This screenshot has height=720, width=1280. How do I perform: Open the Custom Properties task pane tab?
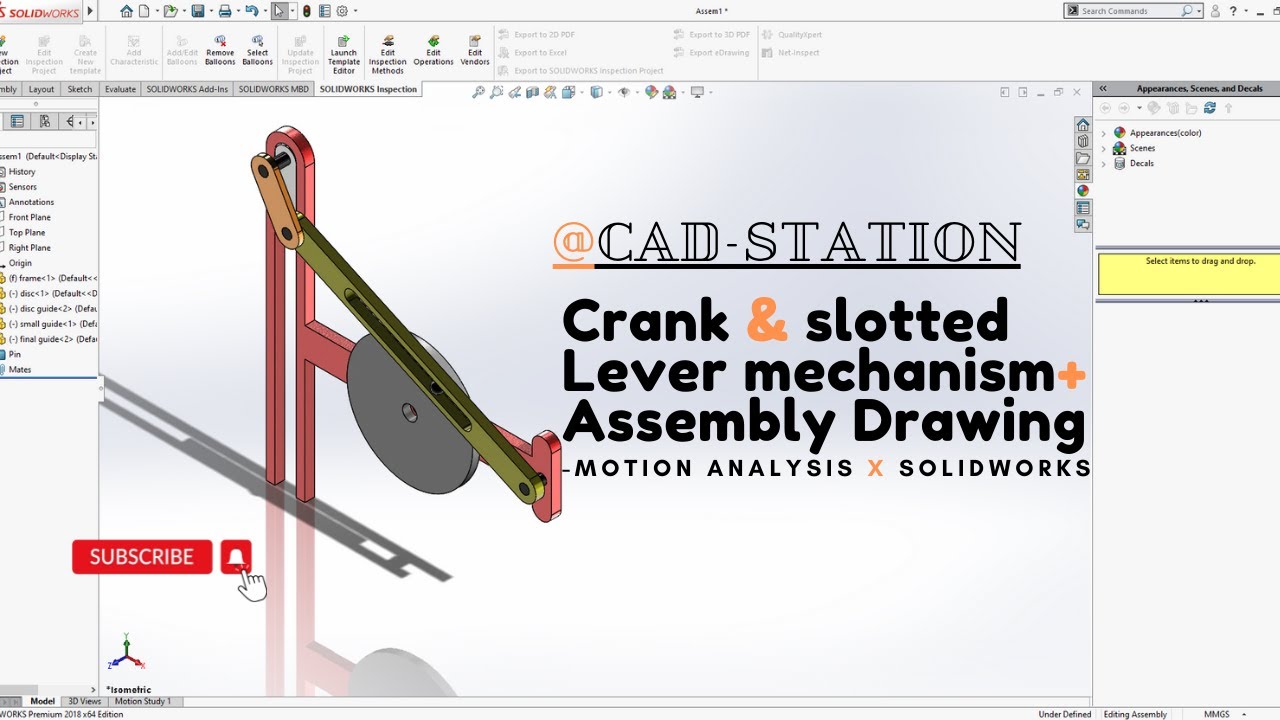(1083, 208)
